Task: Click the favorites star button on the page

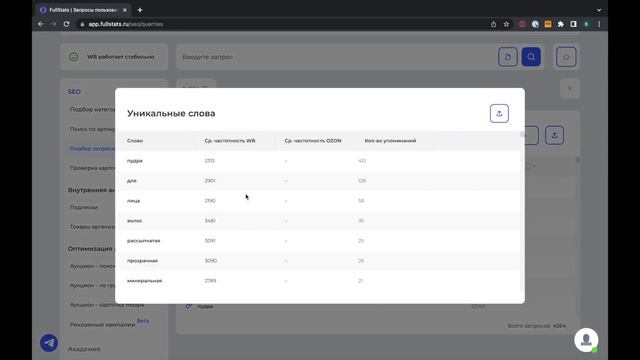Action: [x=566, y=57]
